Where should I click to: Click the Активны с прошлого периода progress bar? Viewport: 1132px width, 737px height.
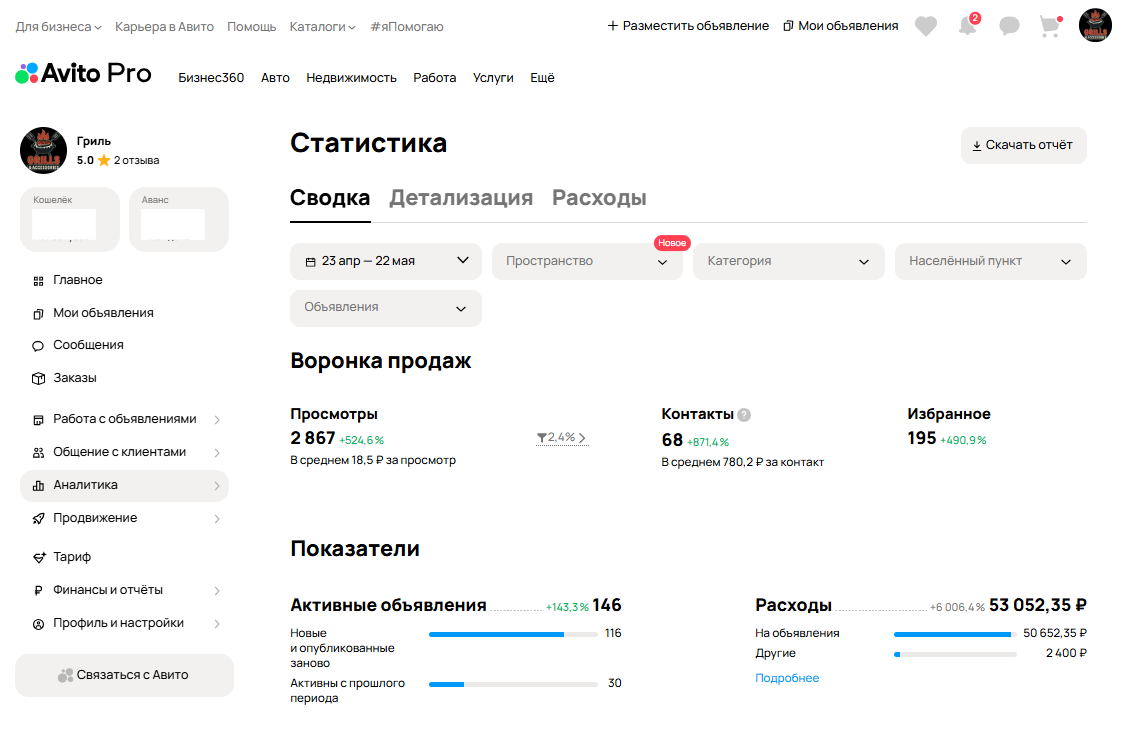(513, 684)
